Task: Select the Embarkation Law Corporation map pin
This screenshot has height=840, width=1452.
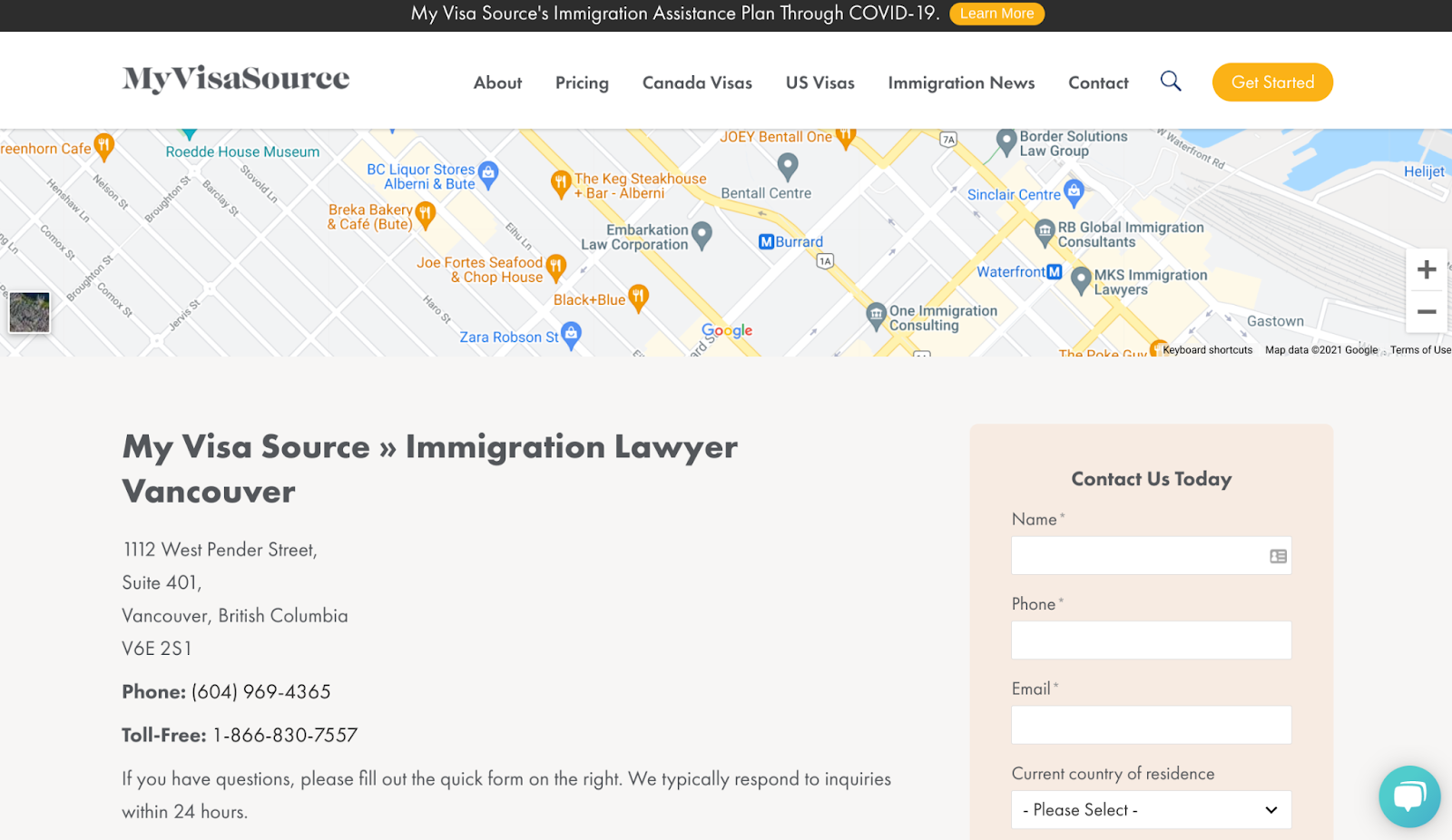Action: pos(701,236)
